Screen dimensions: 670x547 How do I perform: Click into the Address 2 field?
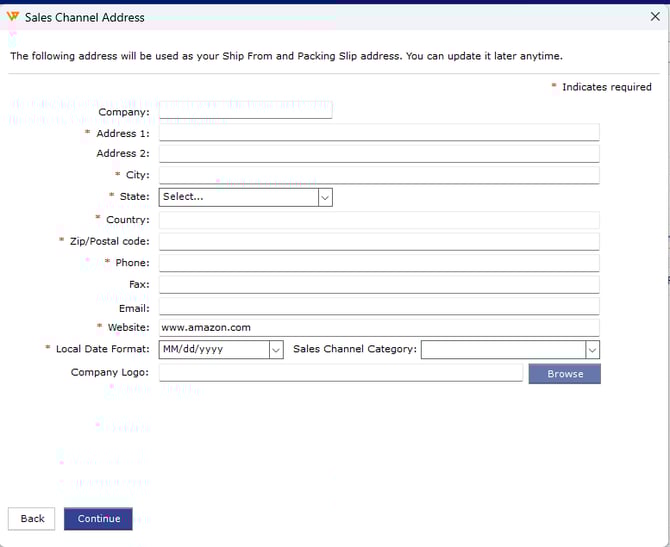pyautogui.click(x=379, y=154)
